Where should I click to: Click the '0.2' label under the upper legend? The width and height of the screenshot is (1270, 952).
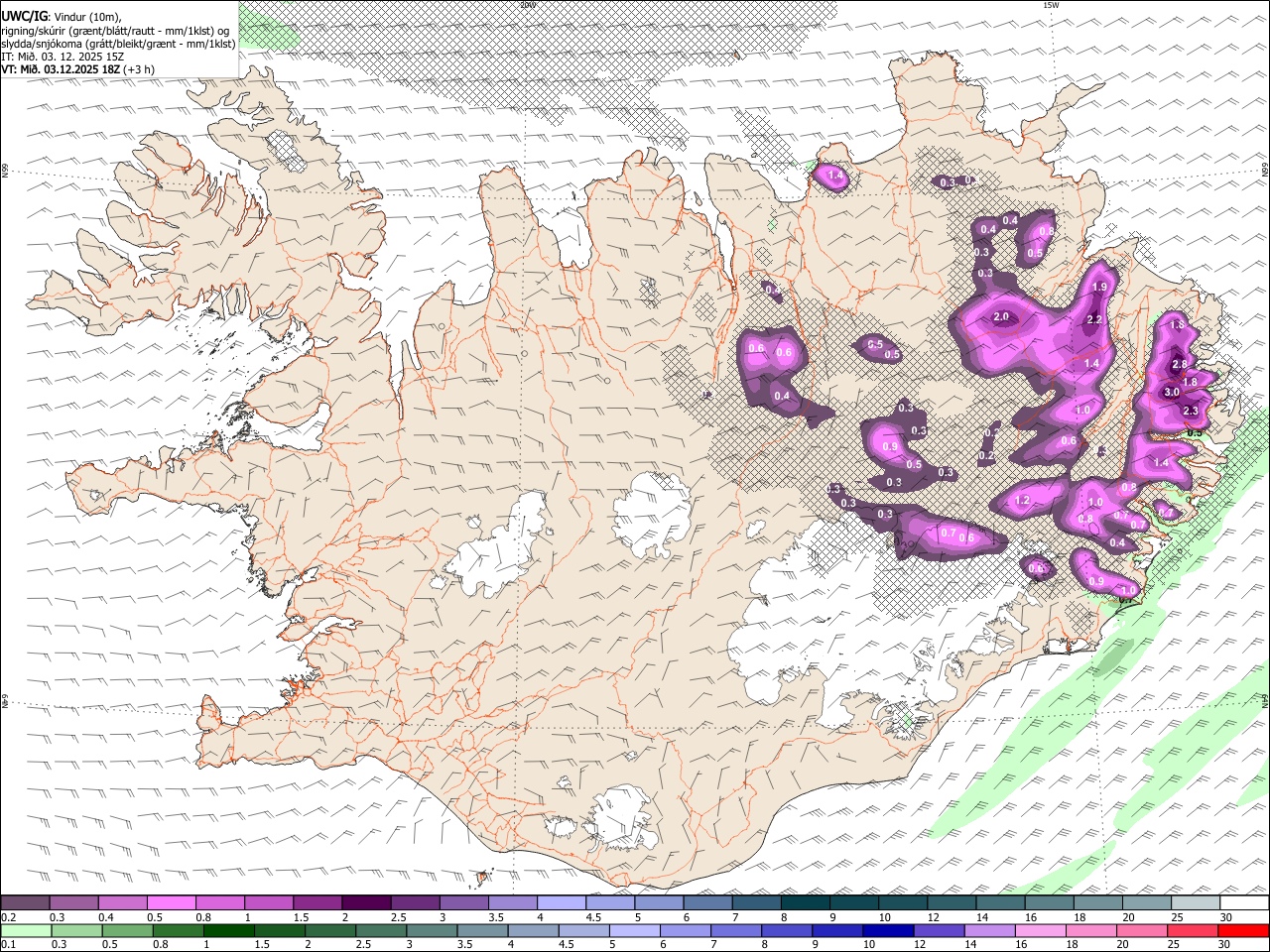8,917
